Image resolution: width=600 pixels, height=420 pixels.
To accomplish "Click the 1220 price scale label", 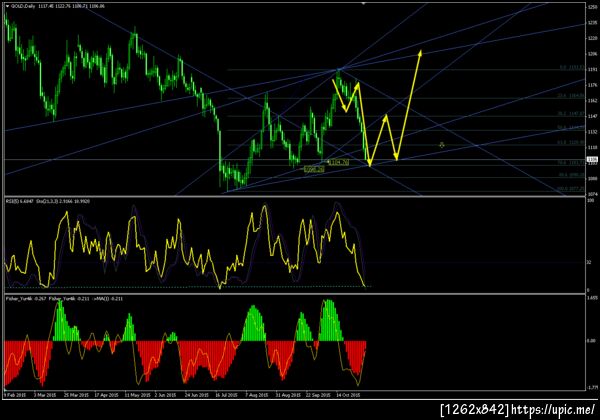I will (592, 38).
